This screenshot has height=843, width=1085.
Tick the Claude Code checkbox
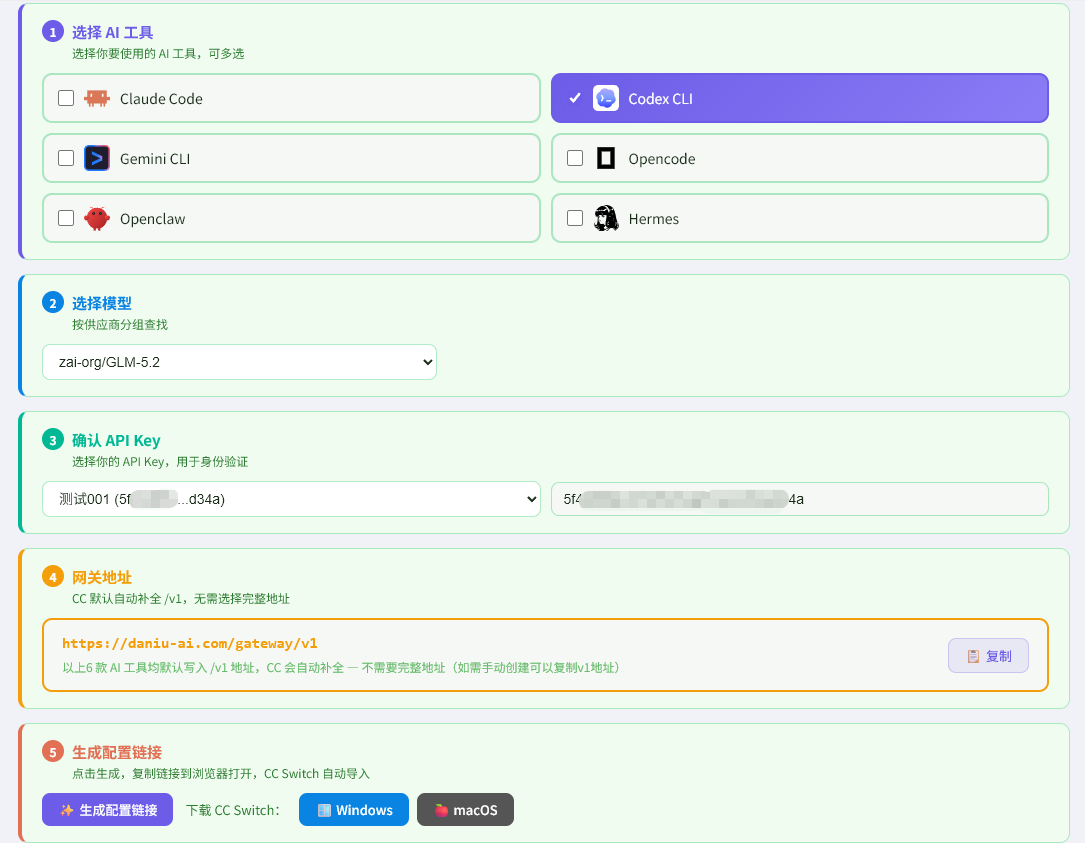click(66, 98)
